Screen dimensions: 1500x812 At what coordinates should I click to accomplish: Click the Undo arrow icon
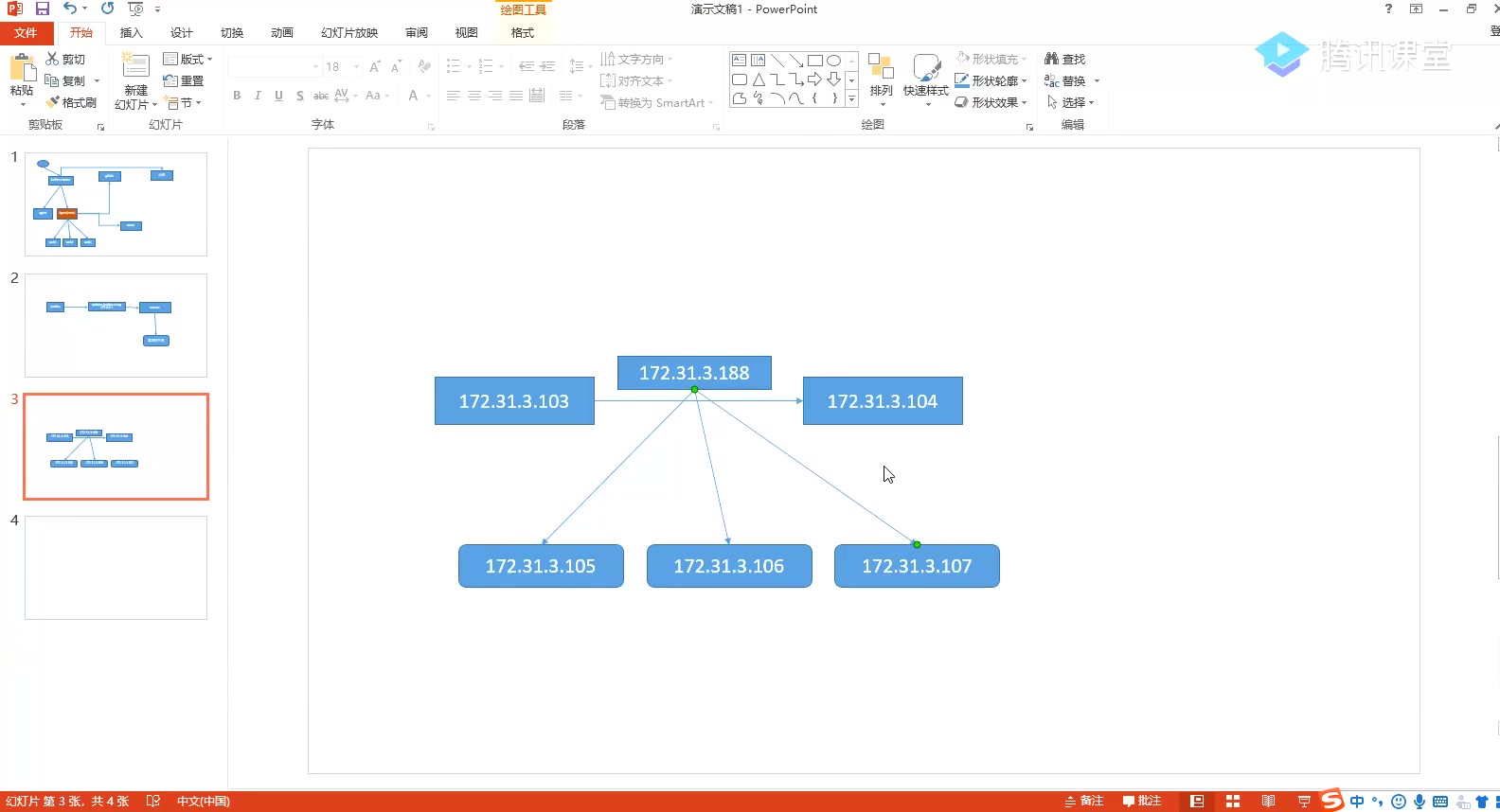click(x=70, y=9)
